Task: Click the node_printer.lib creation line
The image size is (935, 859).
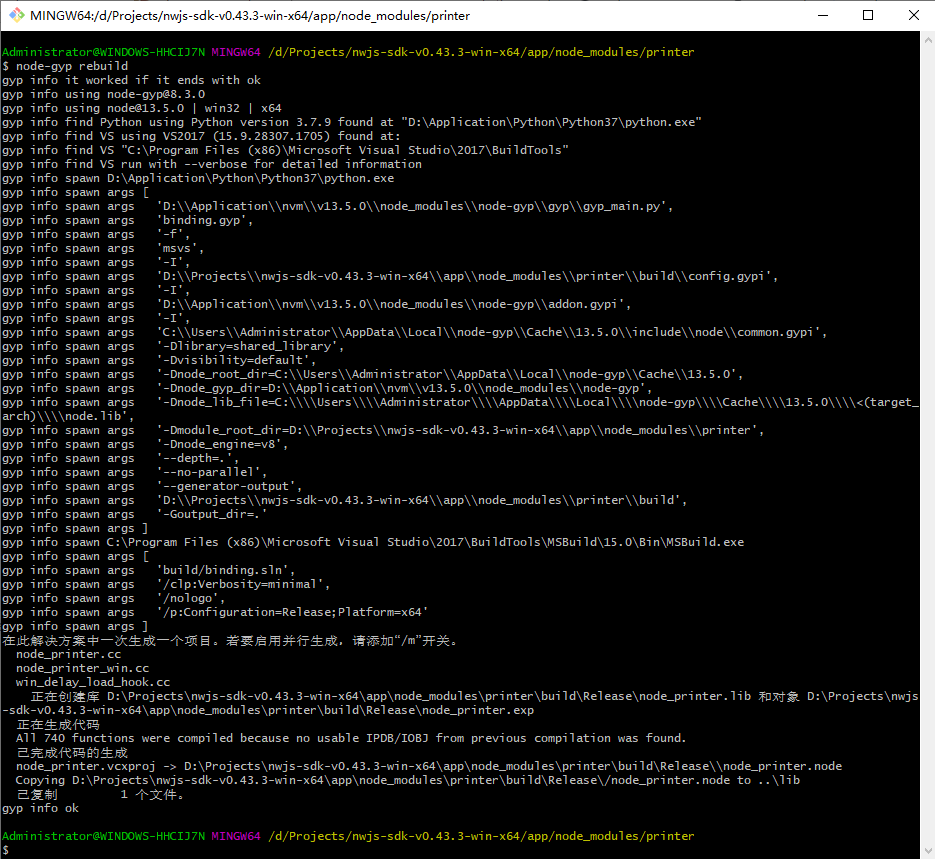Action: click(x=460, y=703)
